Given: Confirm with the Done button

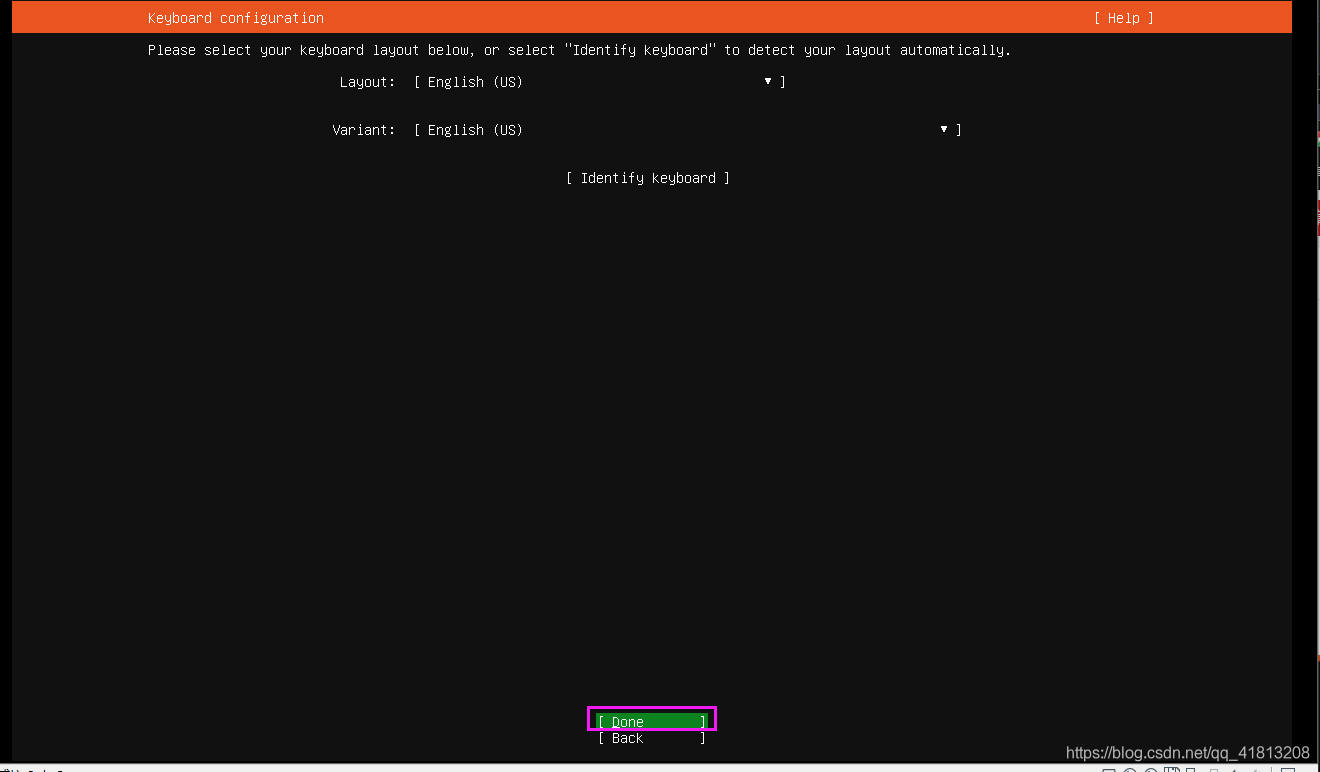Looking at the screenshot, I should (652, 721).
